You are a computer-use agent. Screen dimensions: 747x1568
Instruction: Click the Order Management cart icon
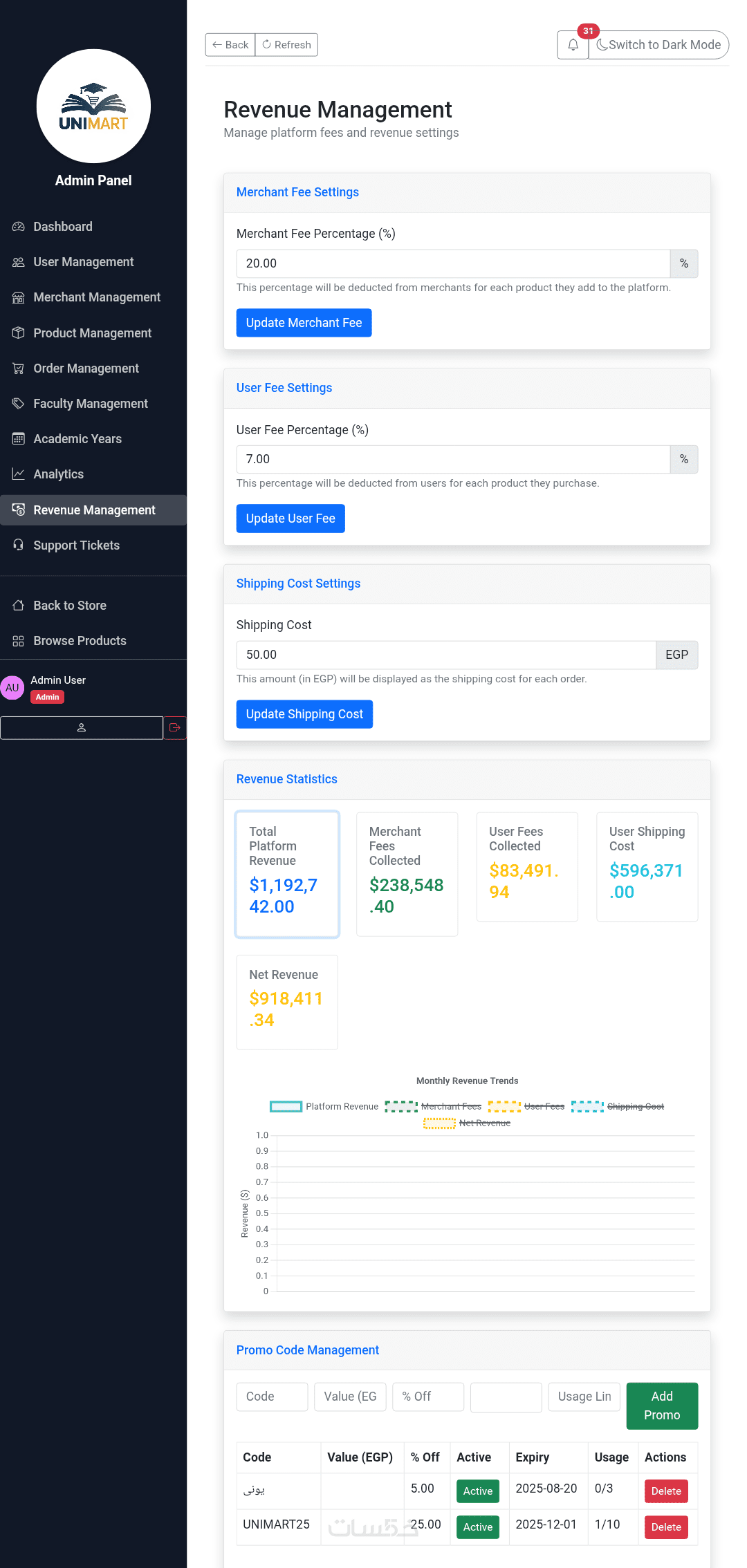tap(19, 368)
